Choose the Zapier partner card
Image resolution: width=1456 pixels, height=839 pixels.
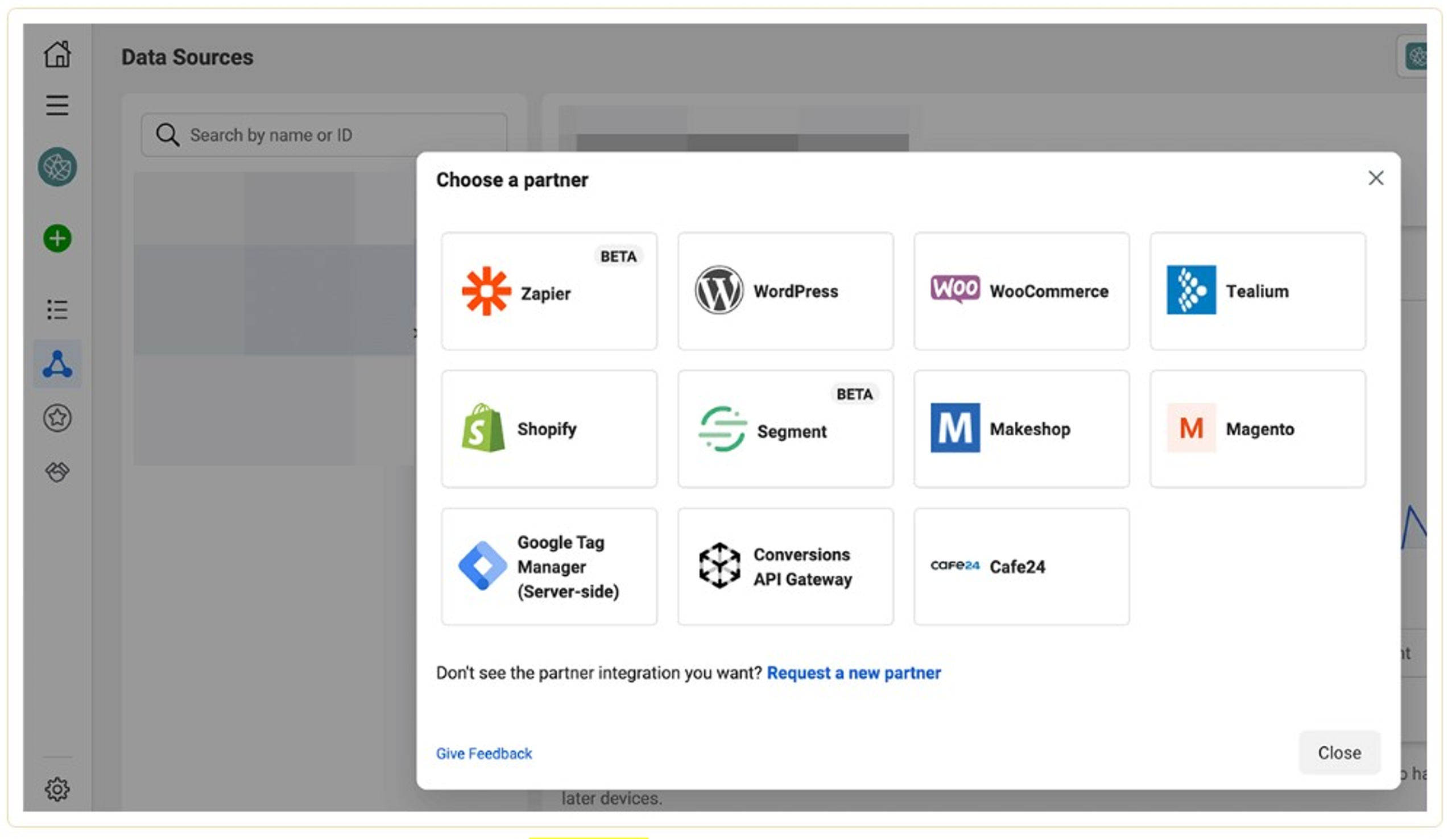click(549, 292)
